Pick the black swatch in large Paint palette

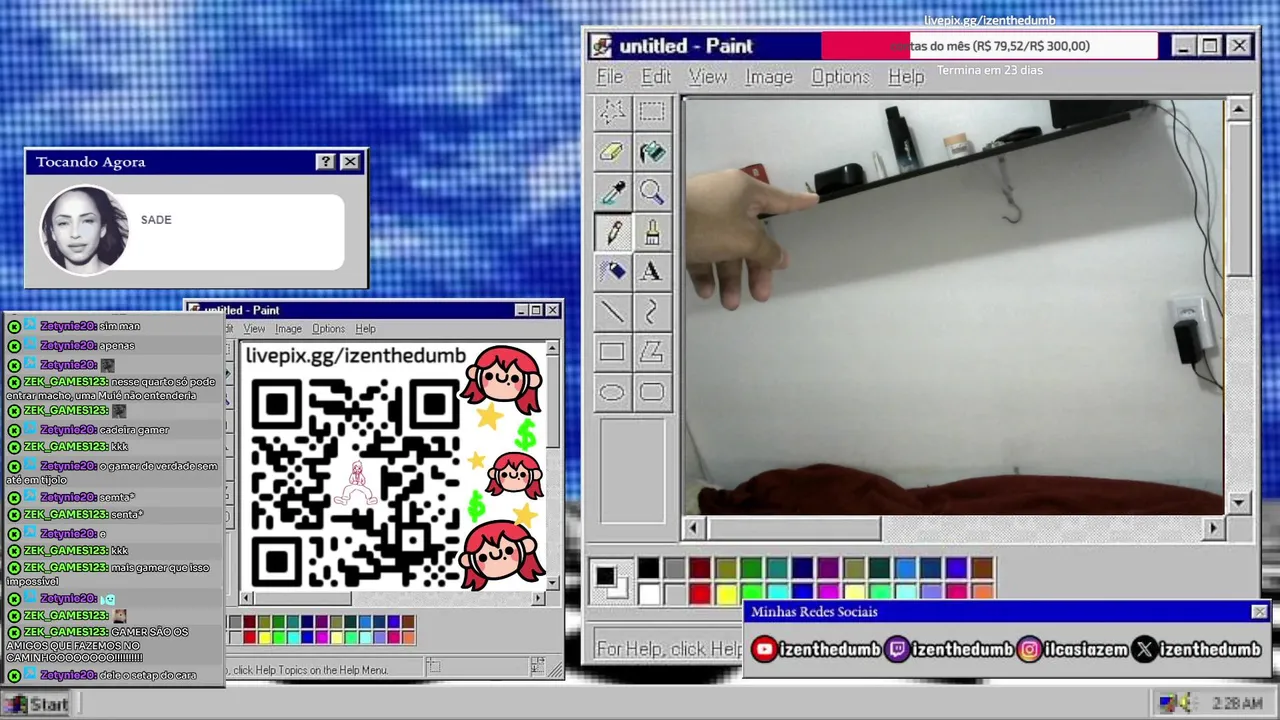coord(649,569)
